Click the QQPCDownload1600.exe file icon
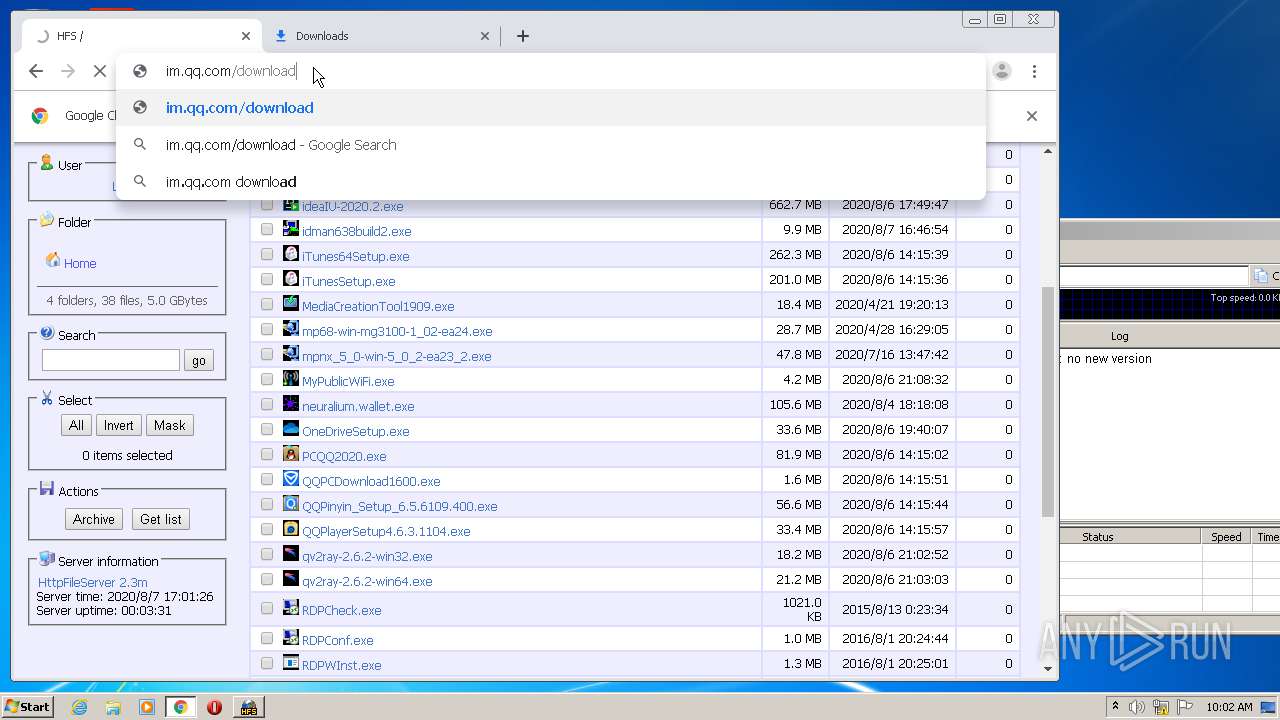Viewport: 1280px width, 720px height. click(x=291, y=479)
